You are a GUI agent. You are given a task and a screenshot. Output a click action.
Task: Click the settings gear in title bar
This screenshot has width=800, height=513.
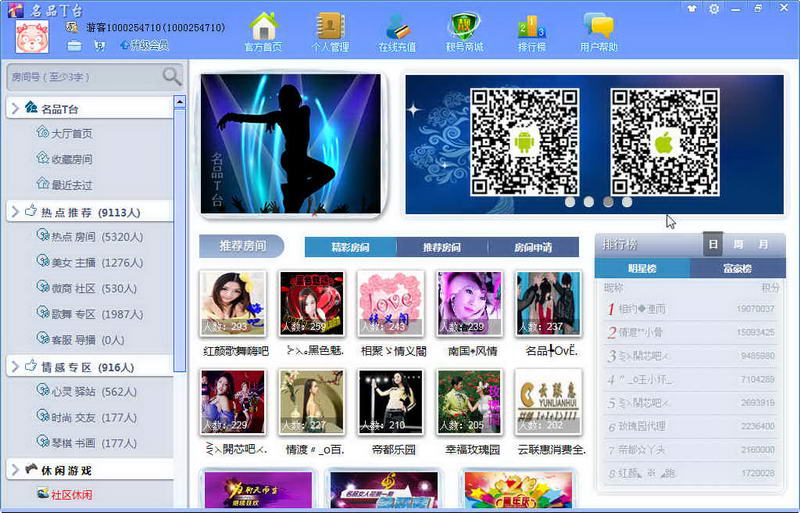pos(714,9)
